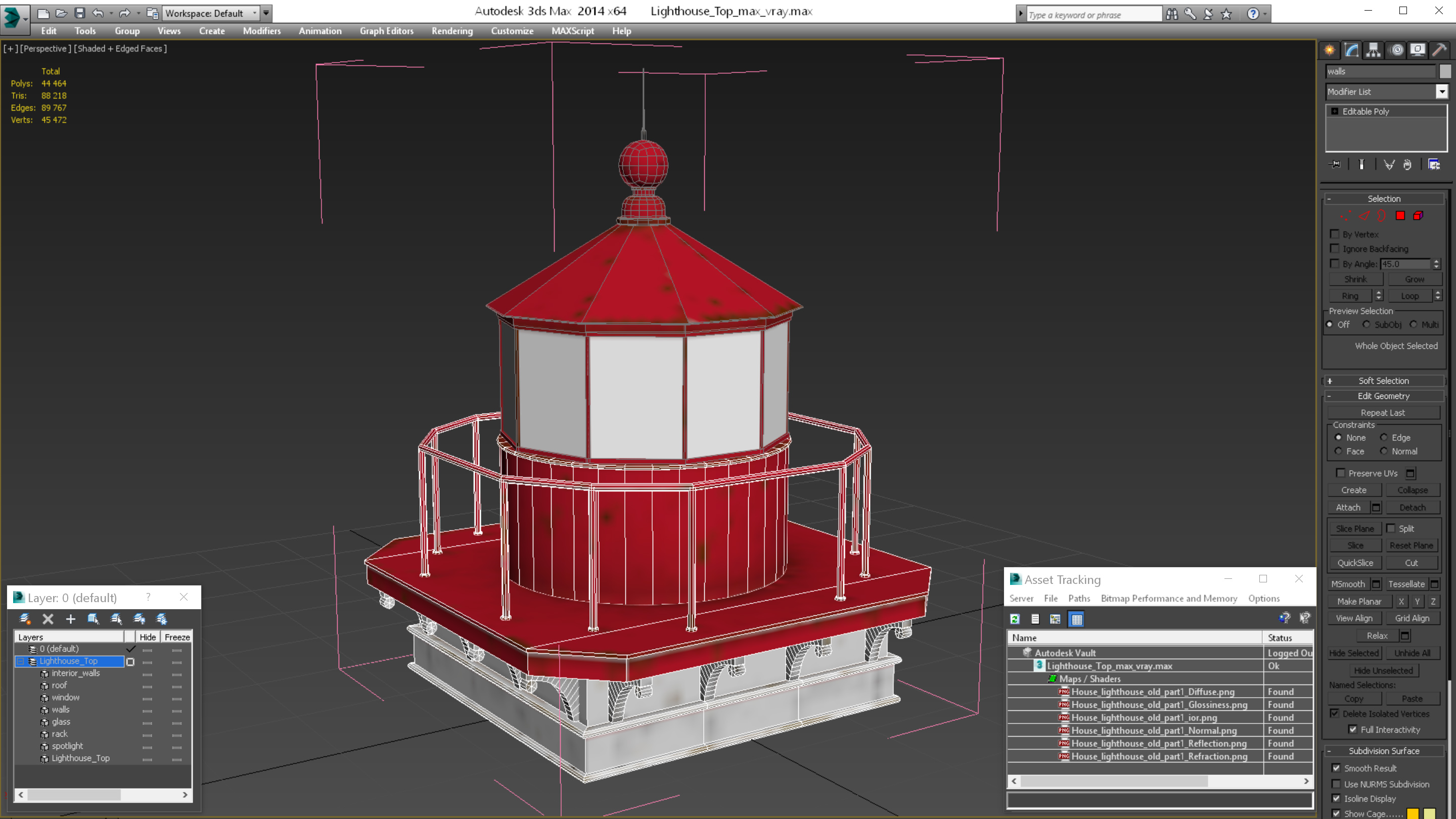Viewport: 1456px width, 819px height.
Task: Toggle Full Interactivity checkbox
Action: tap(1353, 730)
